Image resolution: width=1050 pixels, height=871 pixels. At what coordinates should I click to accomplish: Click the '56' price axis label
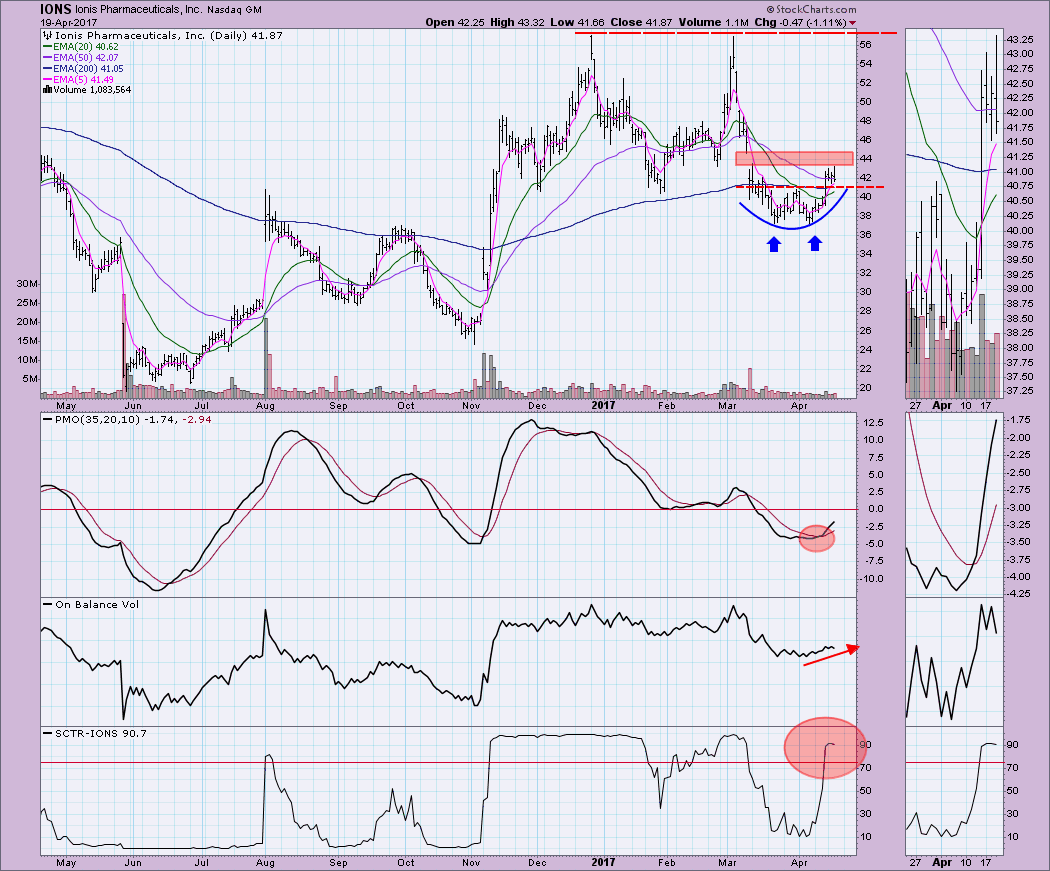pos(865,44)
